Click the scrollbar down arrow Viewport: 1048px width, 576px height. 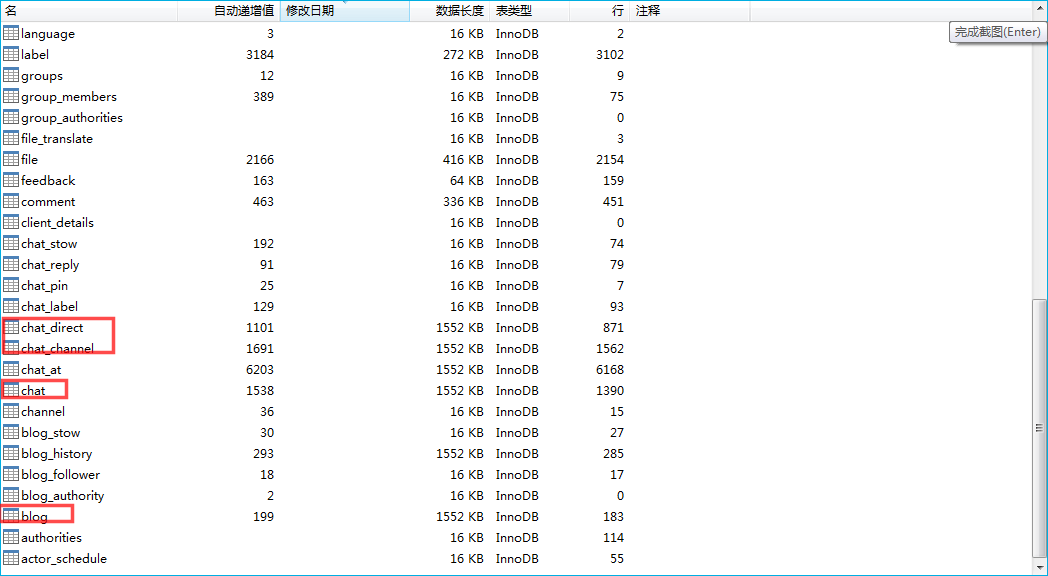(x=1040, y=566)
